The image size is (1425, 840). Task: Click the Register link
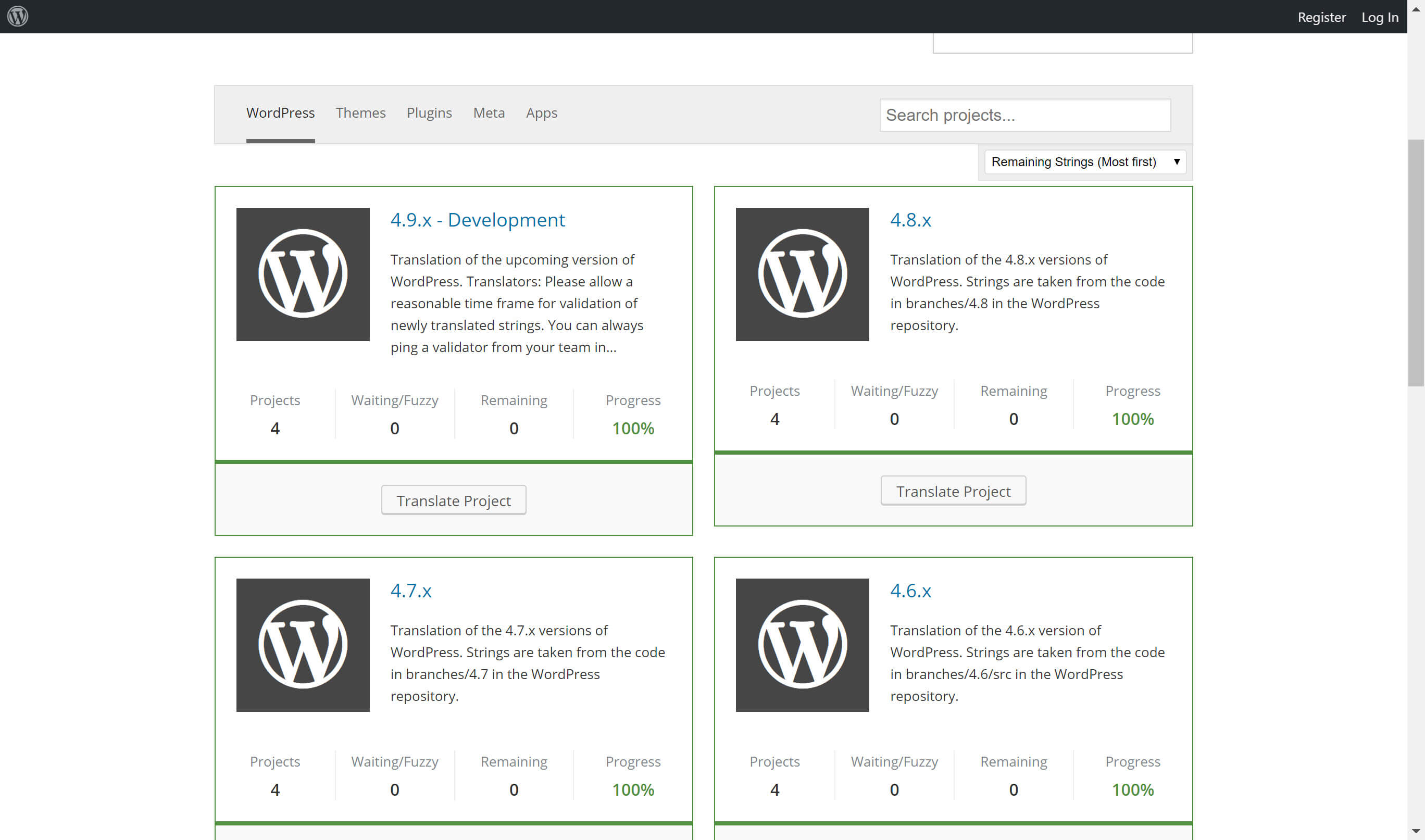click(x=1321, y=17)
